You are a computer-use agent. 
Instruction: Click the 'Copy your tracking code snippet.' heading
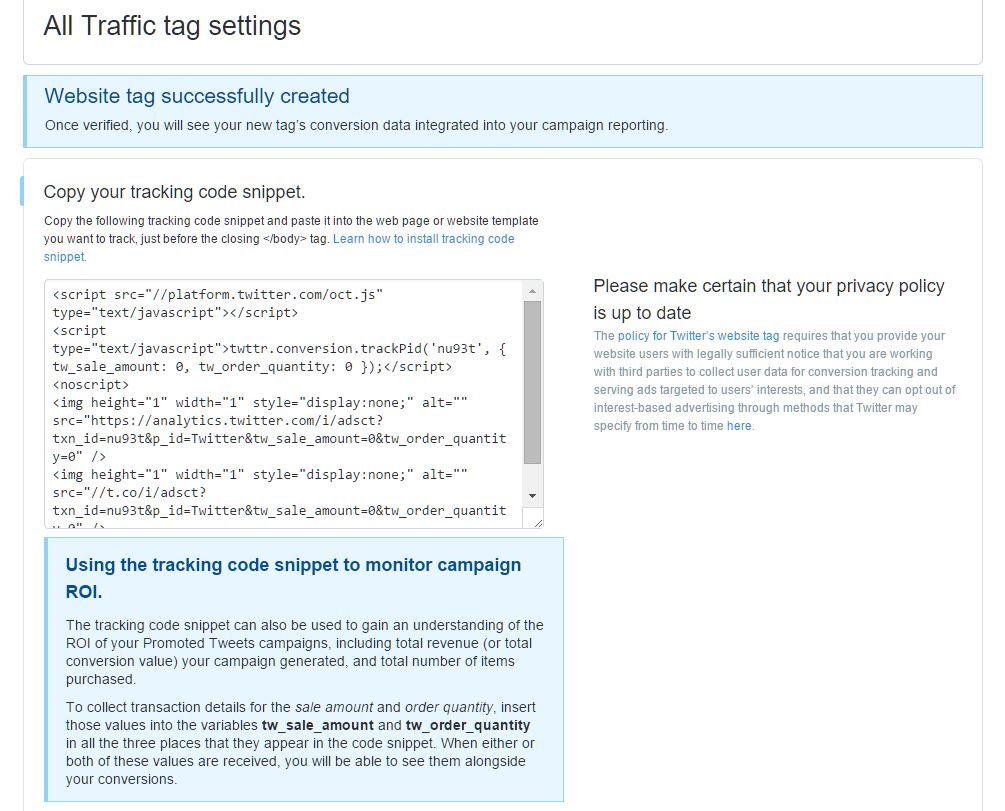pyautogui.click(x=174, y=192)
